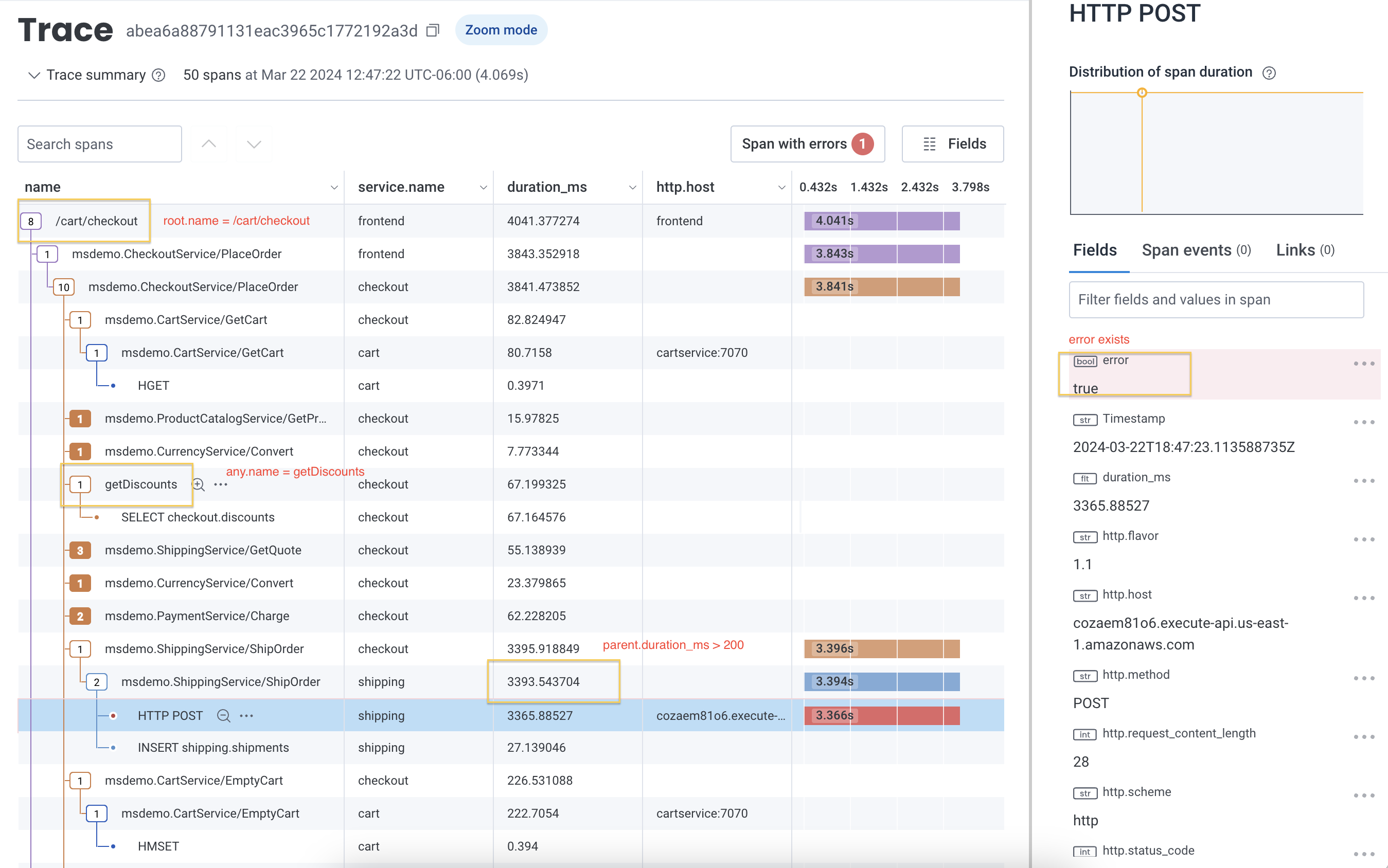Collapse the Trace summary section

pos(34,75)
